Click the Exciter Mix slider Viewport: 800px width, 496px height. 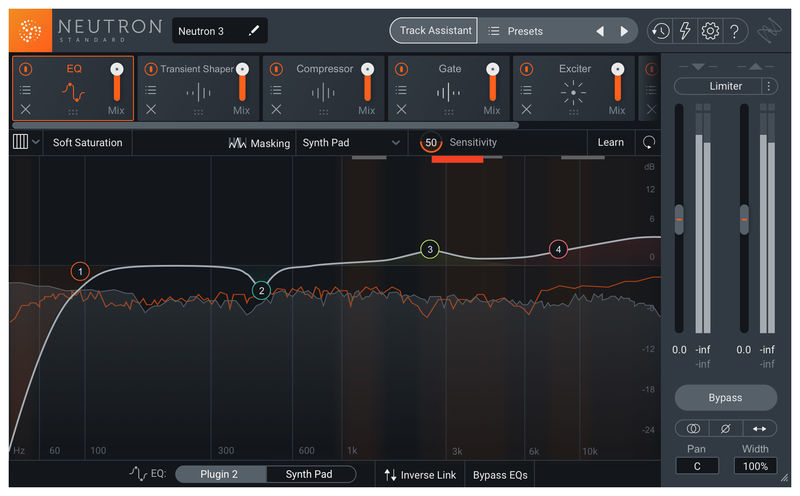click(x=617, y=82)
